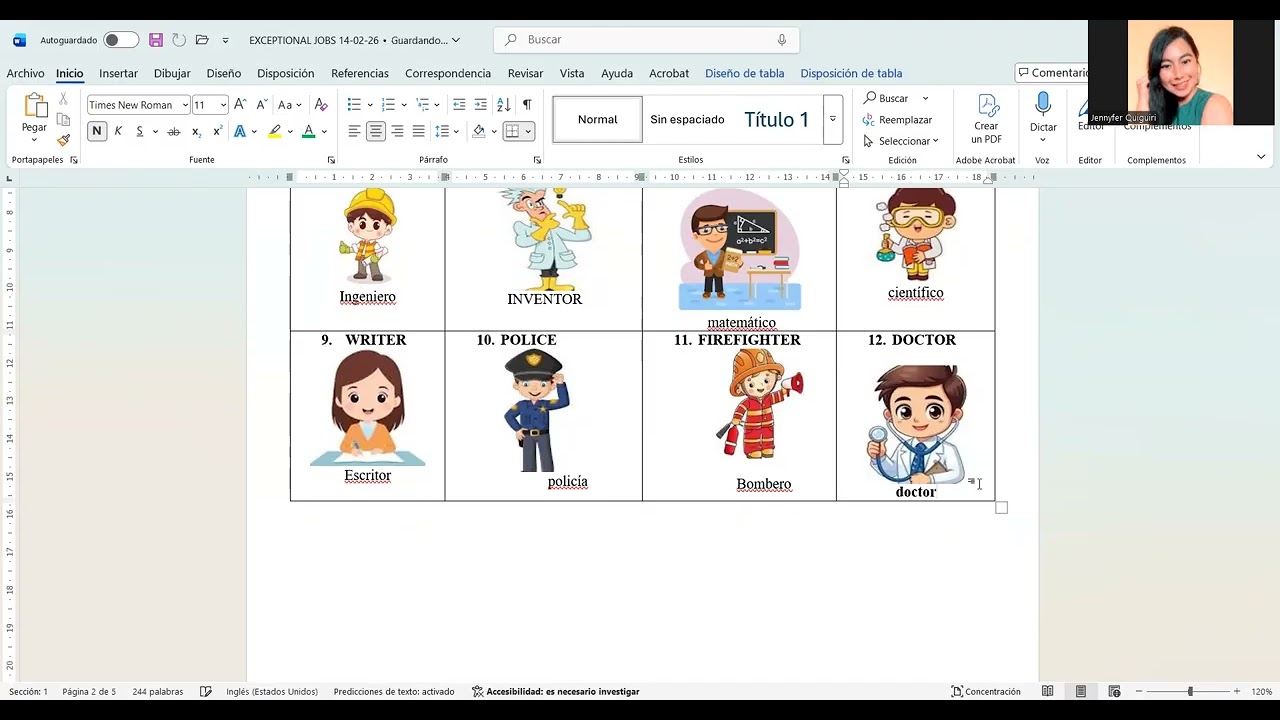Click the Open folder icon in title bar
The width and height of the screenshot is (1280, 720).
coord(202,40)
